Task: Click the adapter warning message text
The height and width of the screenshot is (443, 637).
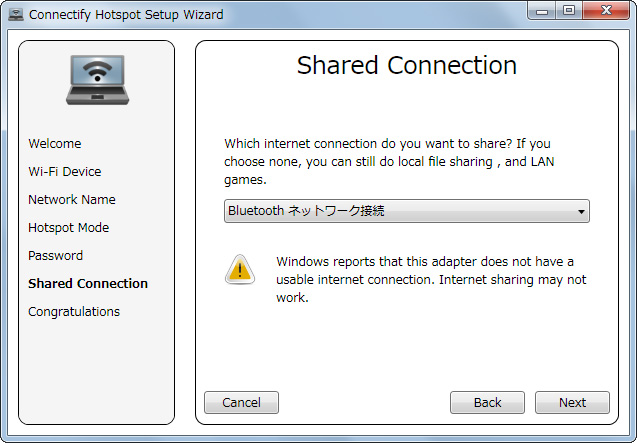Action: 431,279
